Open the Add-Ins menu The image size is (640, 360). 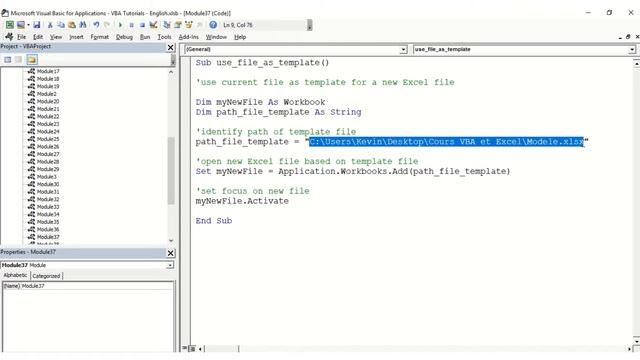(x=189, y=37)
